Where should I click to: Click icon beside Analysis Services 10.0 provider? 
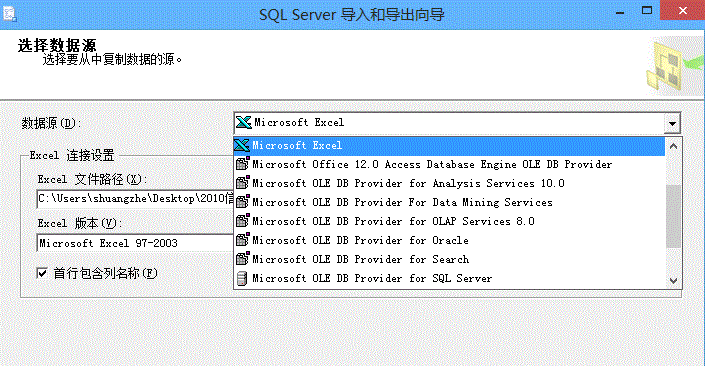tap(242, 183)
